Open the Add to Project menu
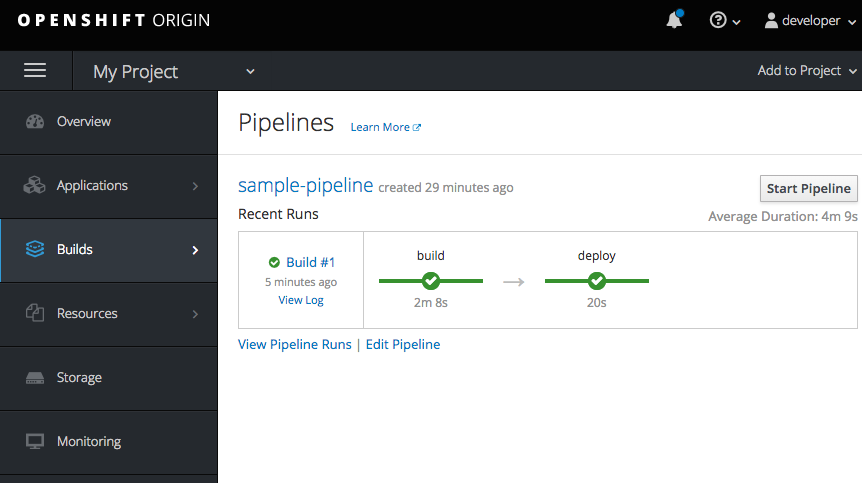This screenshot has height=483, width=862. pyautogui.click(x=807, y=71)
